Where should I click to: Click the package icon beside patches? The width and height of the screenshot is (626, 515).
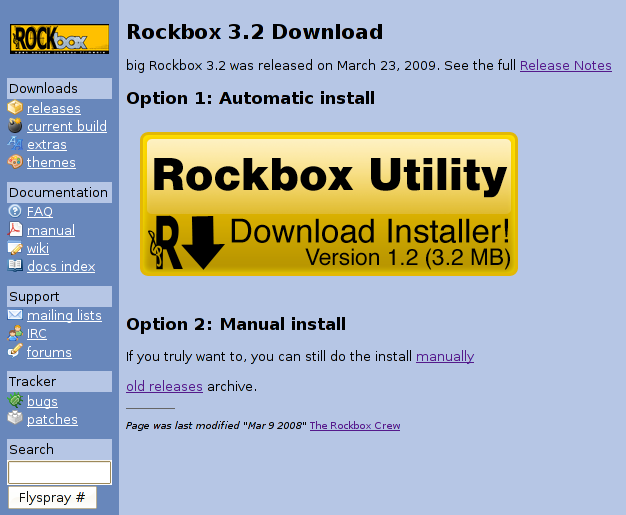pos(15,418)
